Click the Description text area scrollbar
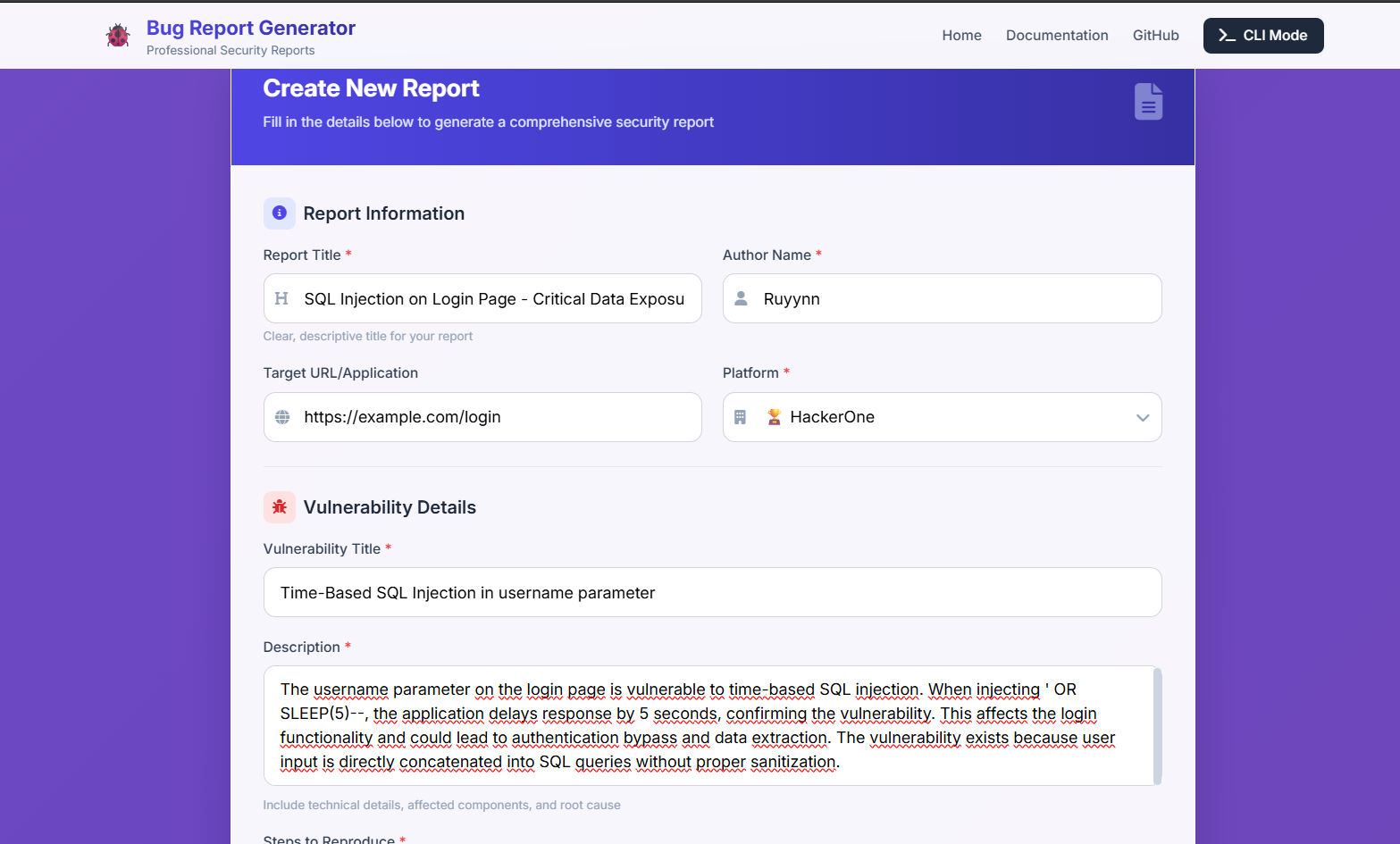This screenshot has width=1400, height=844. pyautogui.click(x=1158, y=725)
